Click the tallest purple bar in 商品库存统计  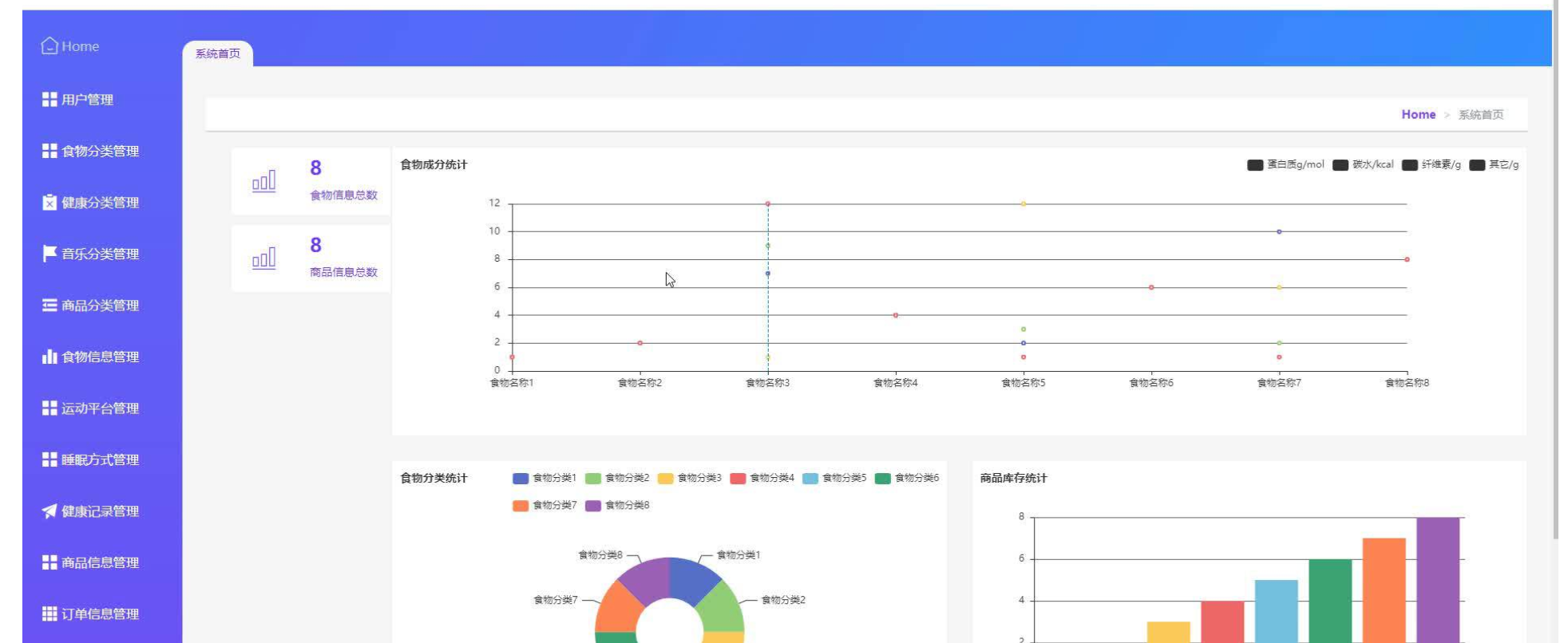click(1438, 580)
